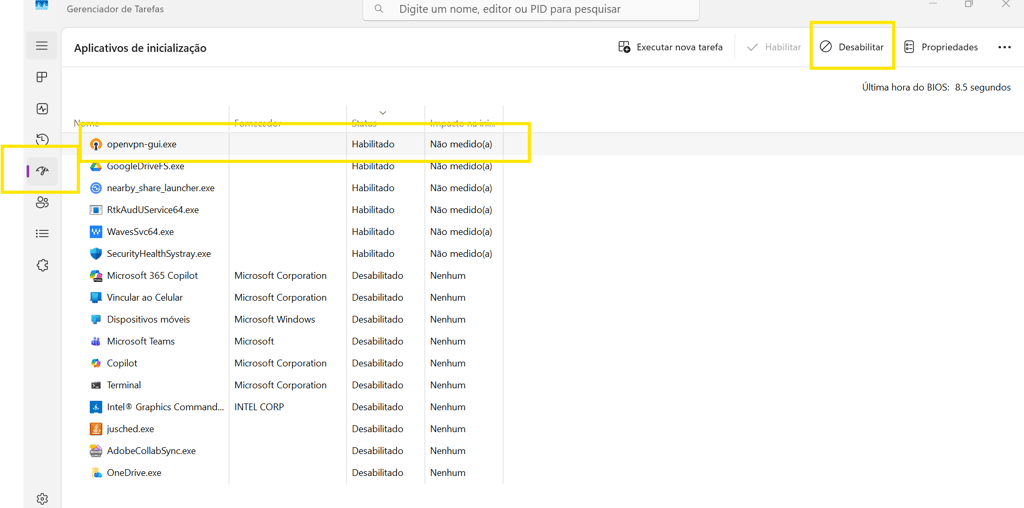Click the AdobeCollabSync.exe icon
This screenshot has height=508, width=1024.
coord(95,451)
